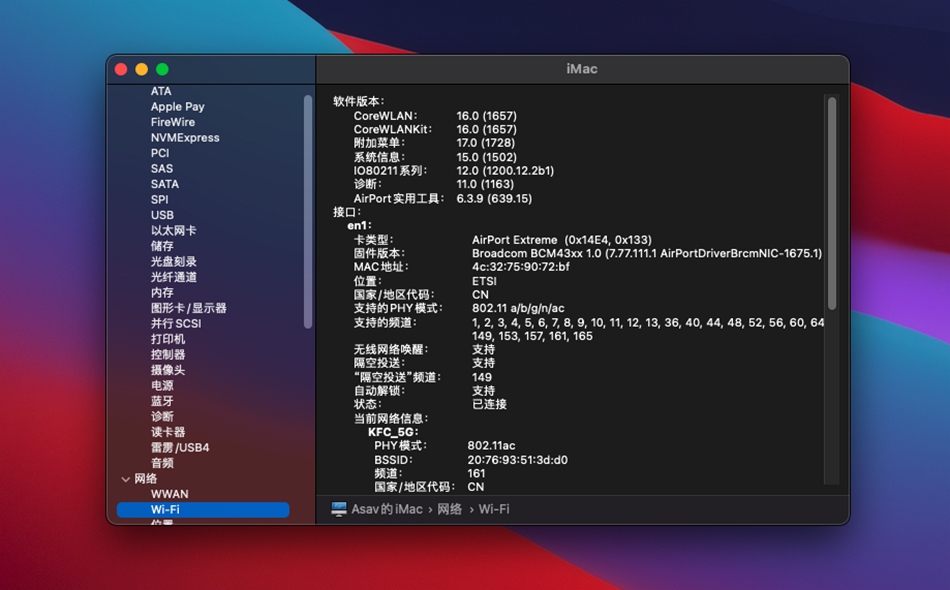Open the 摄像头 sidebar entry
Viewport: 950px width, 590px height.
tap(168, 370)
